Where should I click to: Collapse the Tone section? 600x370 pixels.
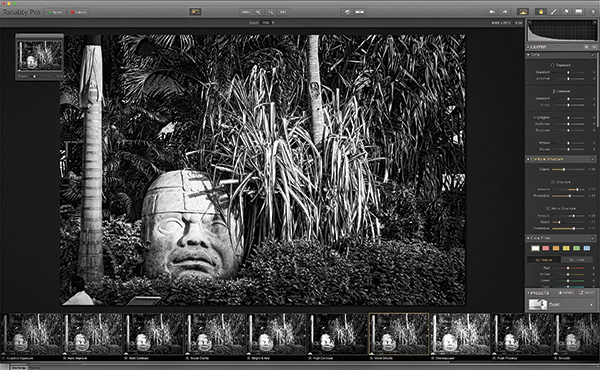[528, 55]
